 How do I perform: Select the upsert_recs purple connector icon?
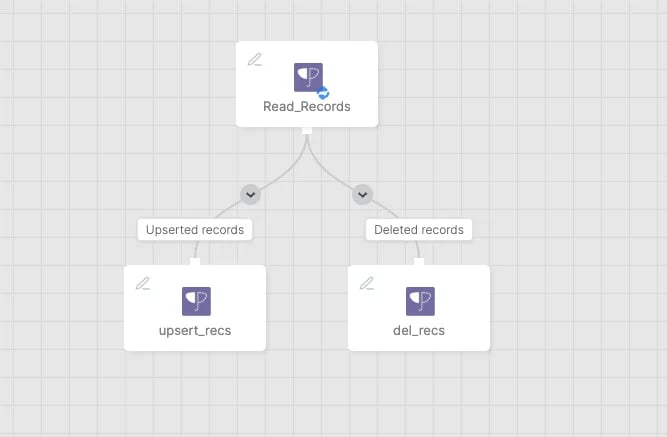[196, 301]
